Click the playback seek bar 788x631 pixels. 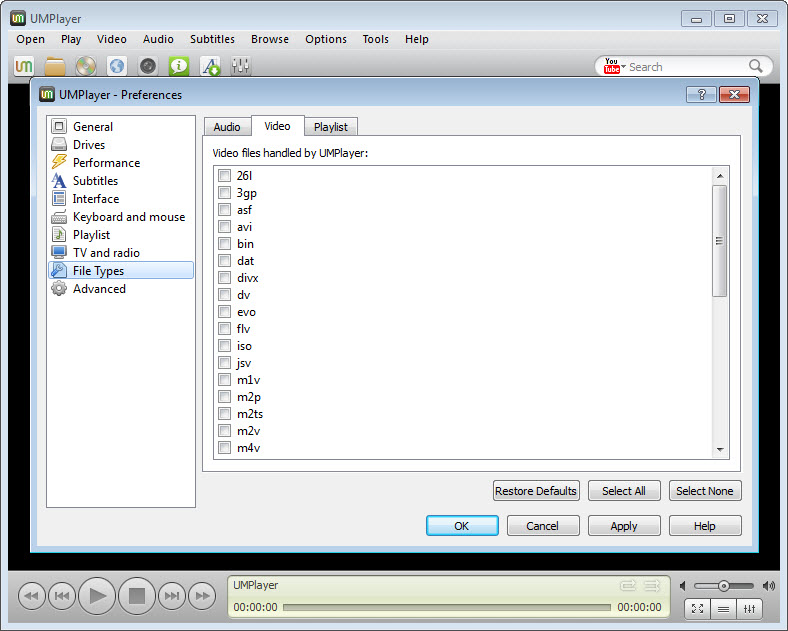click(x=447, y=607)
